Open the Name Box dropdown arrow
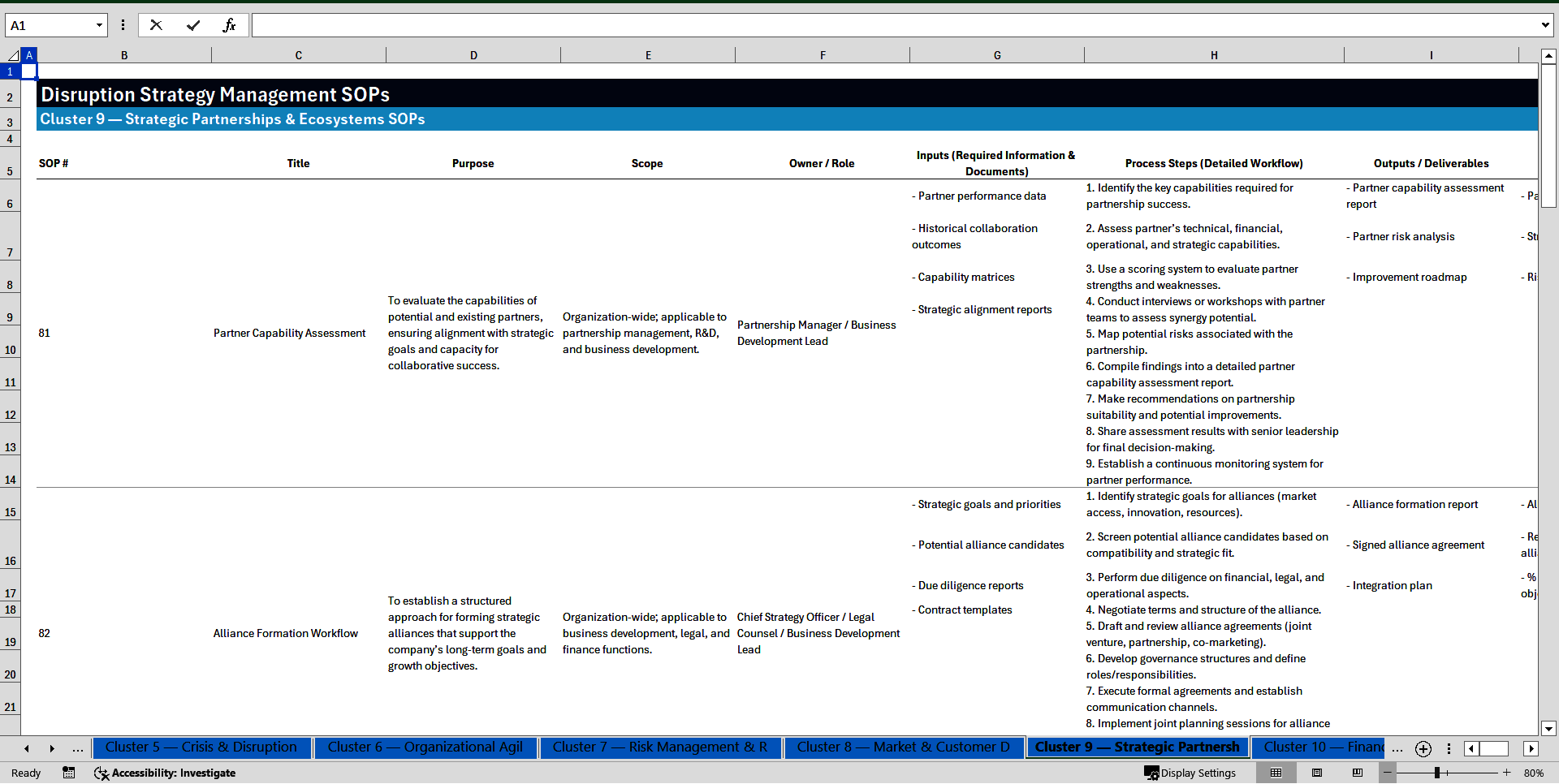 click(99, 25)
